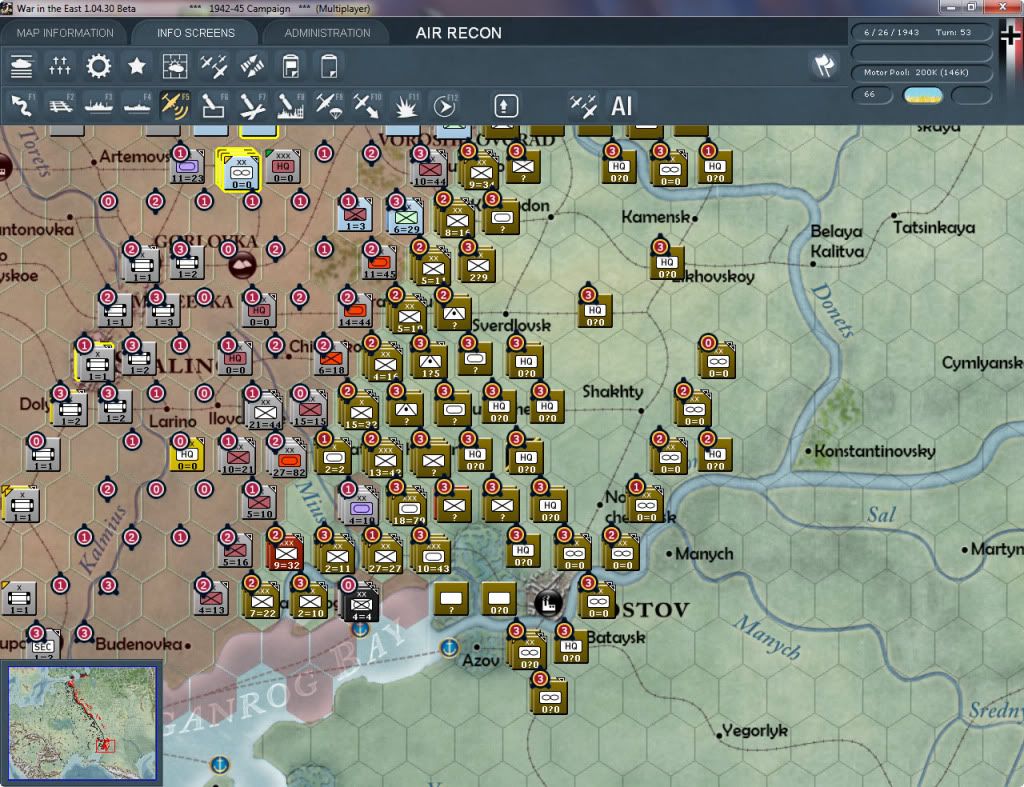The image size is (1024, 787).
Task: Select the 10=43 Soviet counter
Action: click(x=432, y=556)
